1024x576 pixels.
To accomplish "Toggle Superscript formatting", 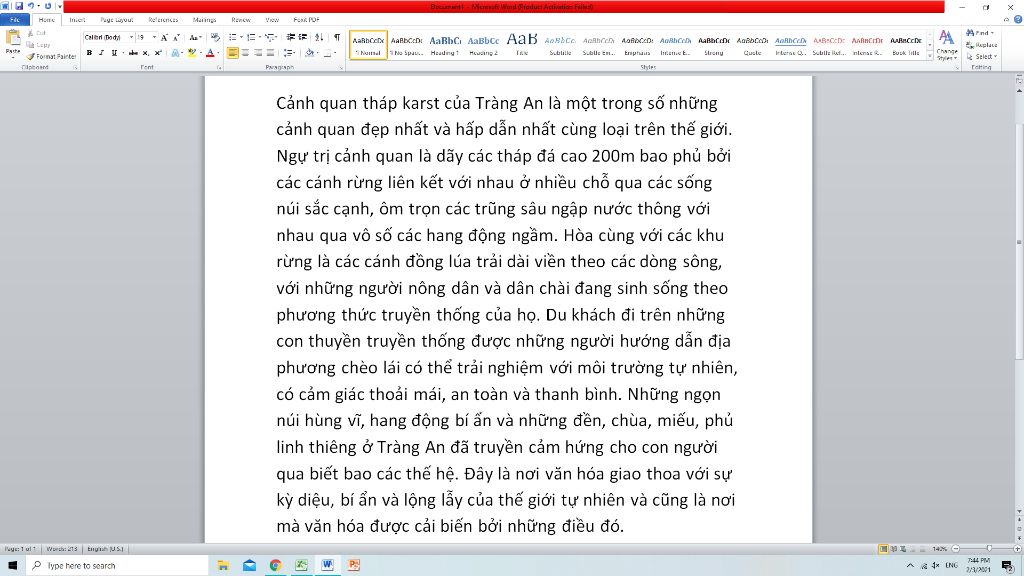I will (x=158, y=53).
